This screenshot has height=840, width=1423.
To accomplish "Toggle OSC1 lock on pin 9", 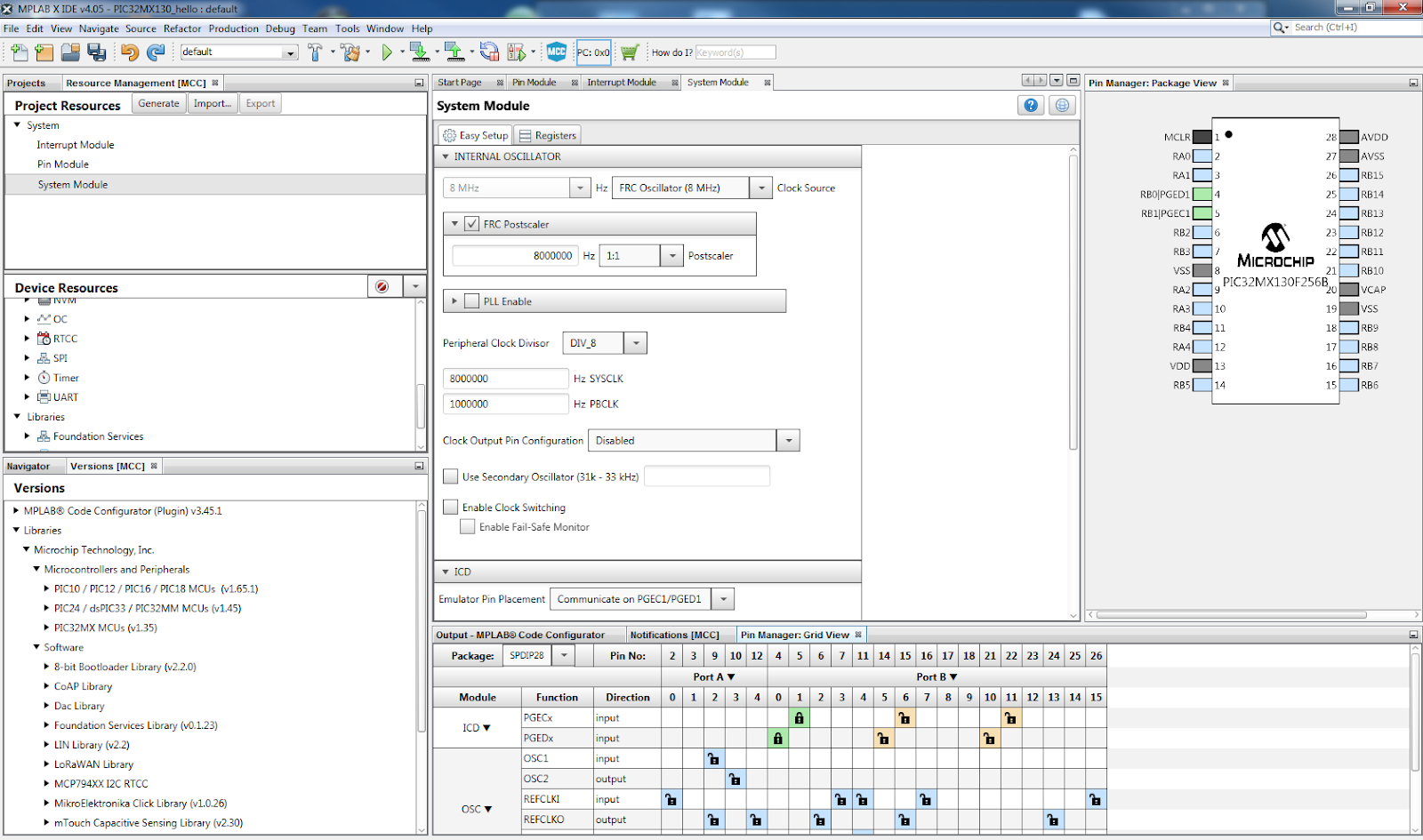I will (x=714, y=759).
